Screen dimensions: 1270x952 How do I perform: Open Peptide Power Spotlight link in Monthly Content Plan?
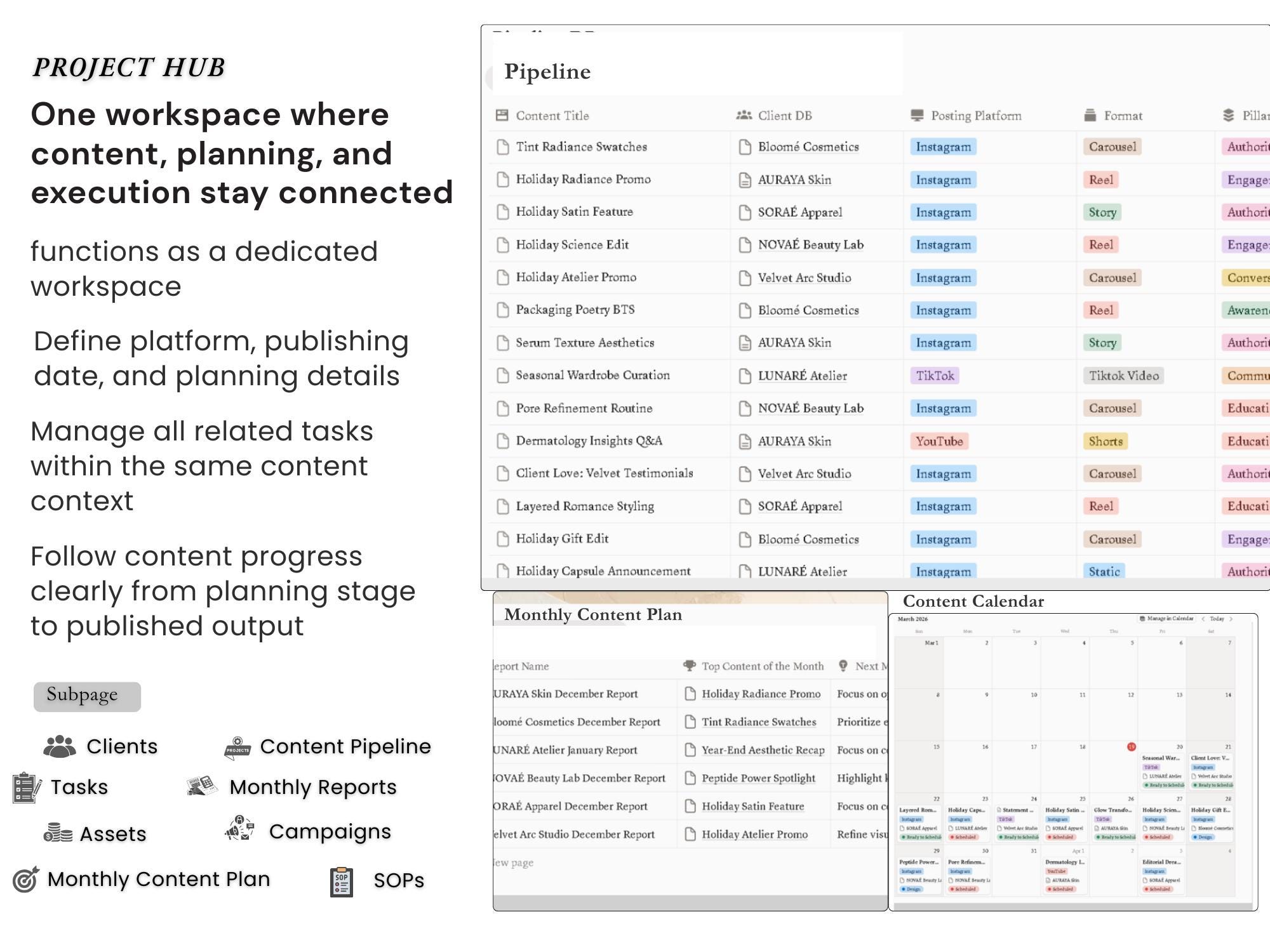click(758, 778)
